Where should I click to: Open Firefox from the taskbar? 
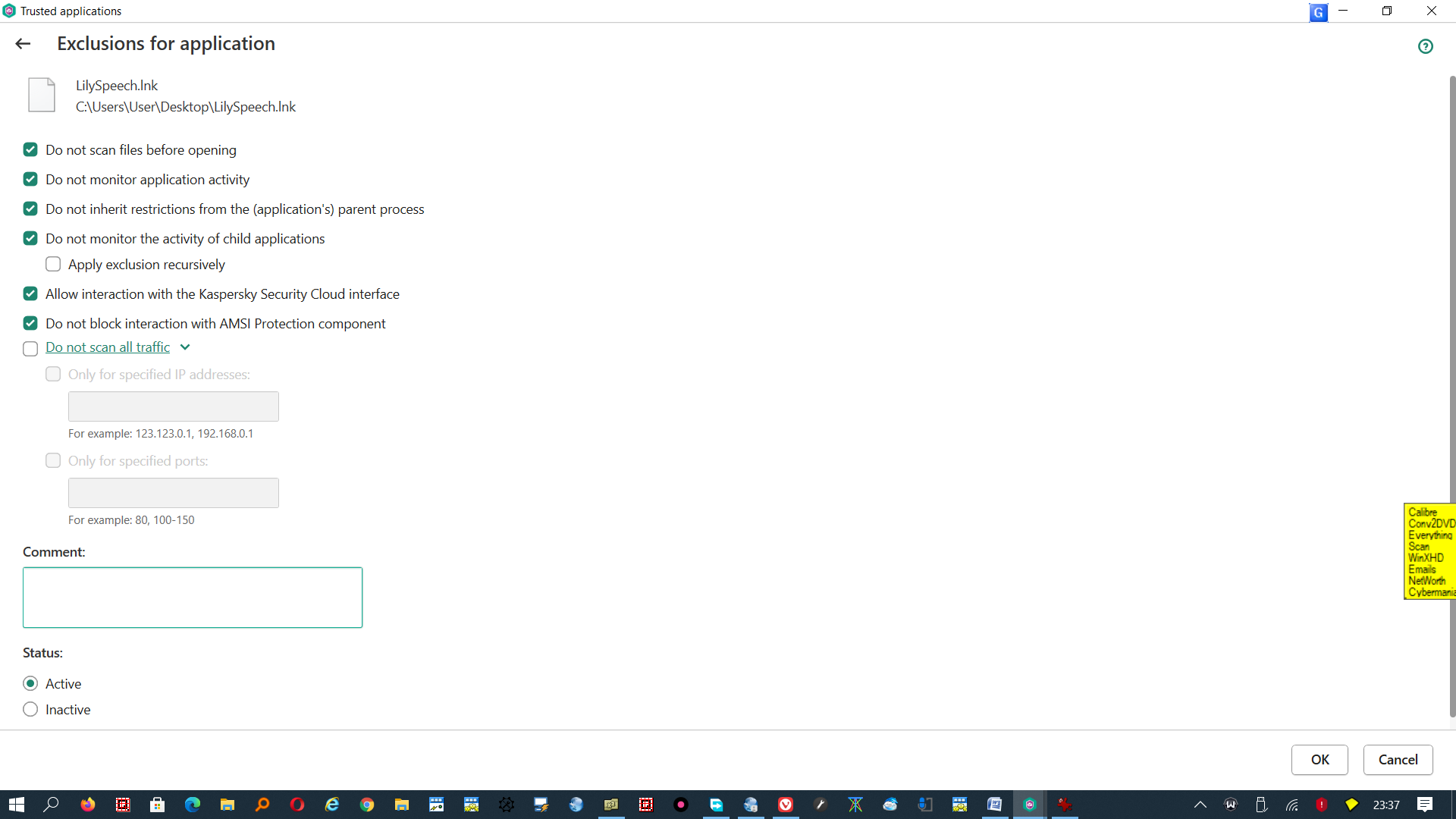[x=88, y=805]
